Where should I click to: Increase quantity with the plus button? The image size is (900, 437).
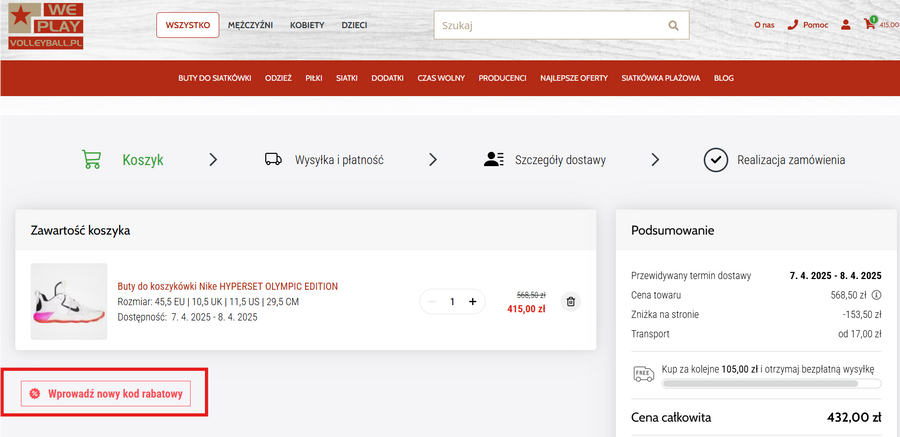tap(473, 301)
